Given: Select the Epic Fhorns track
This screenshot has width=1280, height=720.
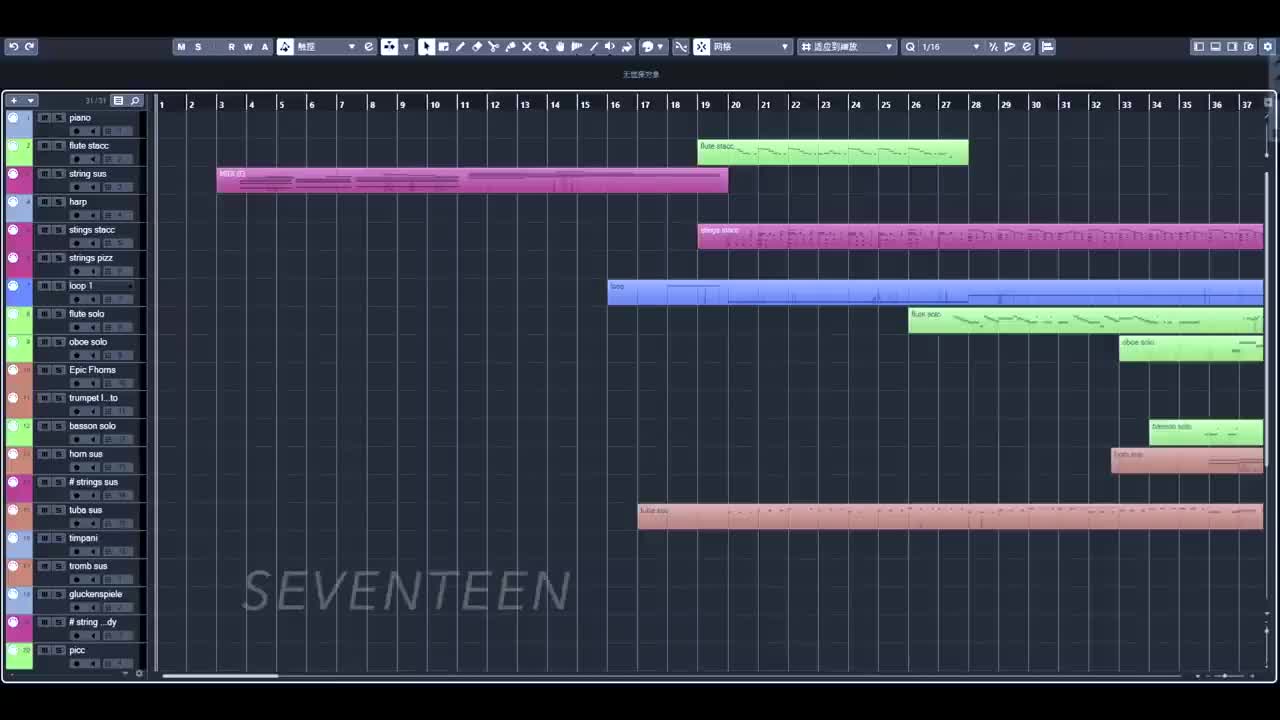Looking at the screenshot, I should [x=93, y=369].
